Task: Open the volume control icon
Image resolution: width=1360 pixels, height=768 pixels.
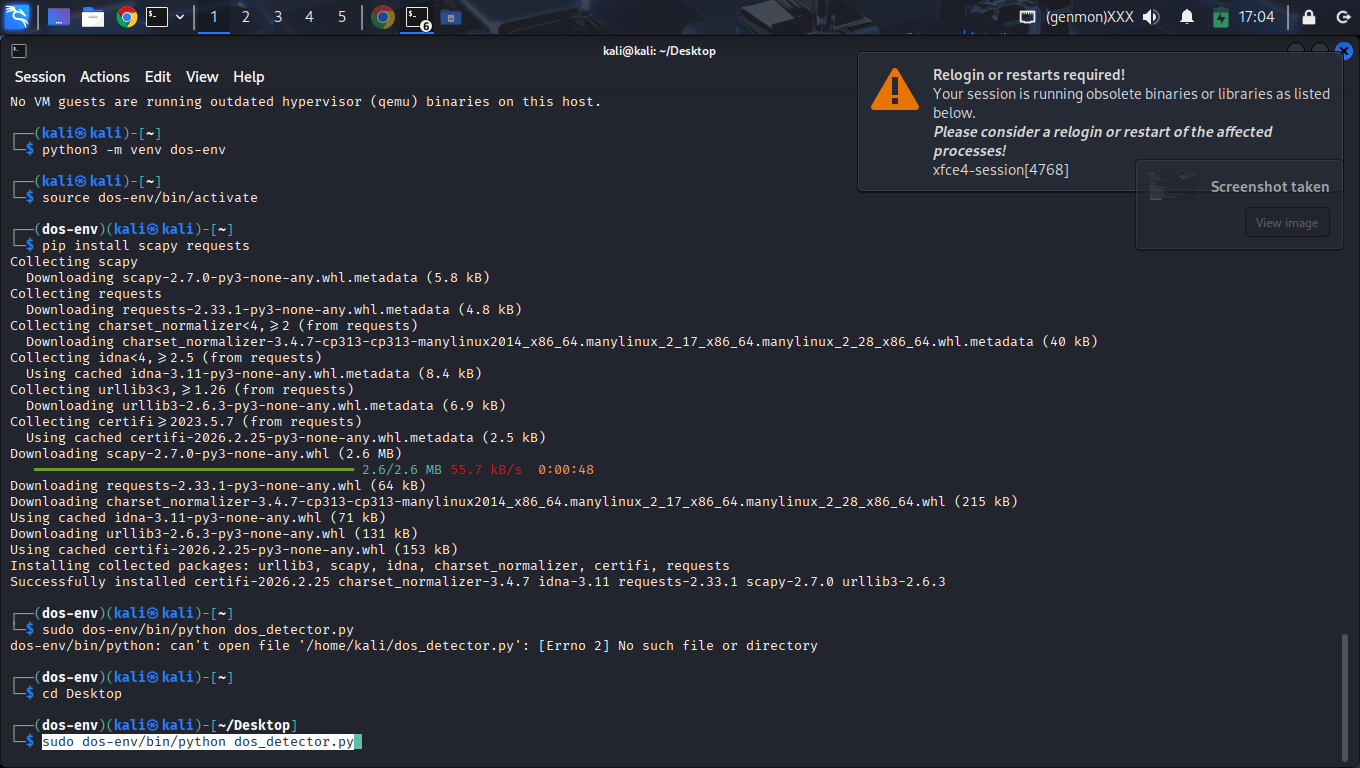Action: pos(1151,17)
